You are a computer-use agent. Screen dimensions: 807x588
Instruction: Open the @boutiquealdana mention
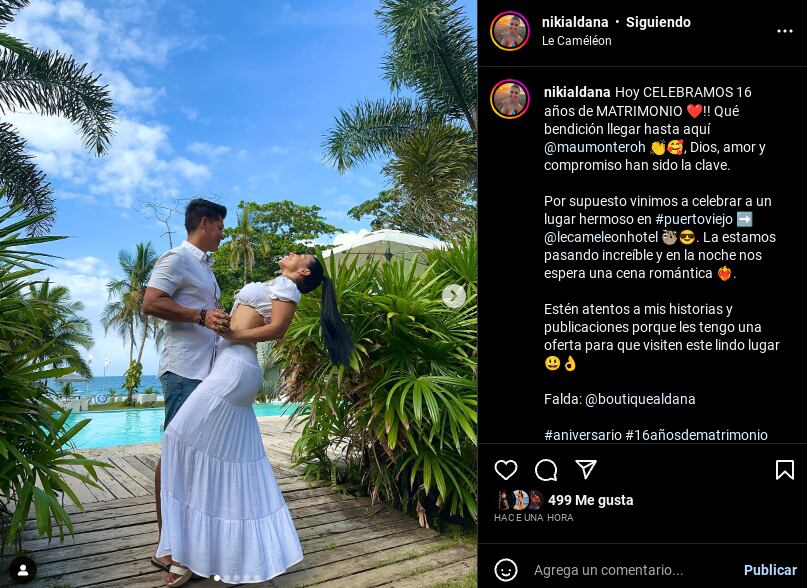tap(640, 399)
